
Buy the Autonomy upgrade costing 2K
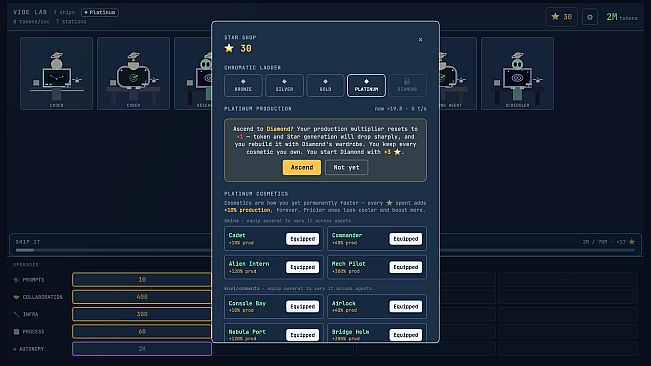142,349
